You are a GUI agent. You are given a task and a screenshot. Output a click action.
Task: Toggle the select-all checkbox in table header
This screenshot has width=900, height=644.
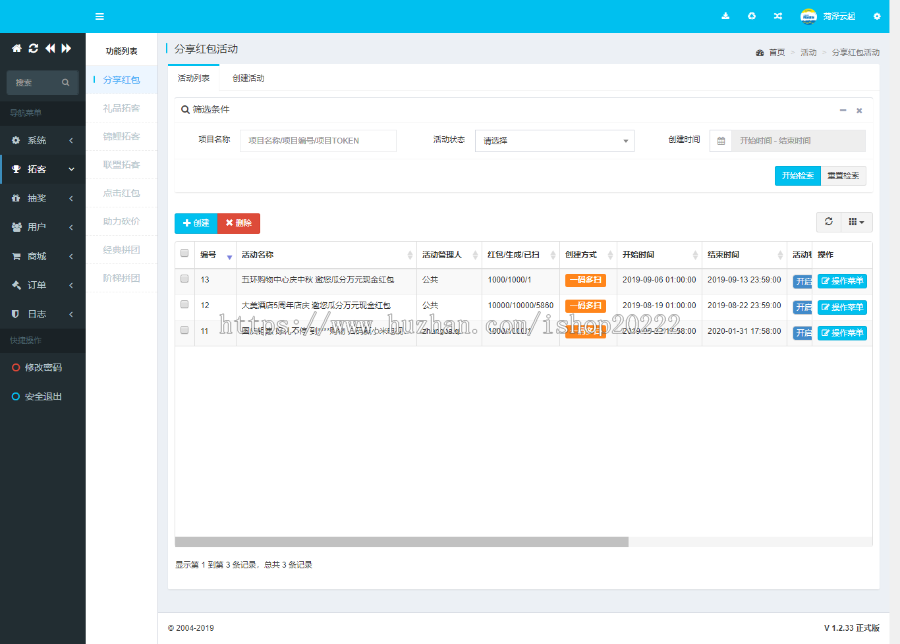(184, 254)
